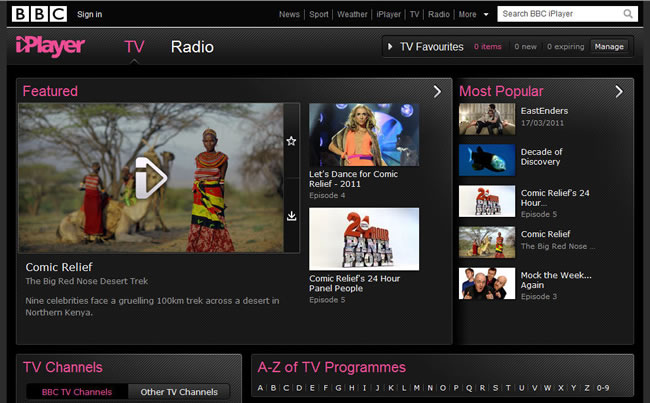Viewport: 650px width, 403px height.
Task: Open EastEnders thumbnail in Most Popular
Action: [487, 119]
